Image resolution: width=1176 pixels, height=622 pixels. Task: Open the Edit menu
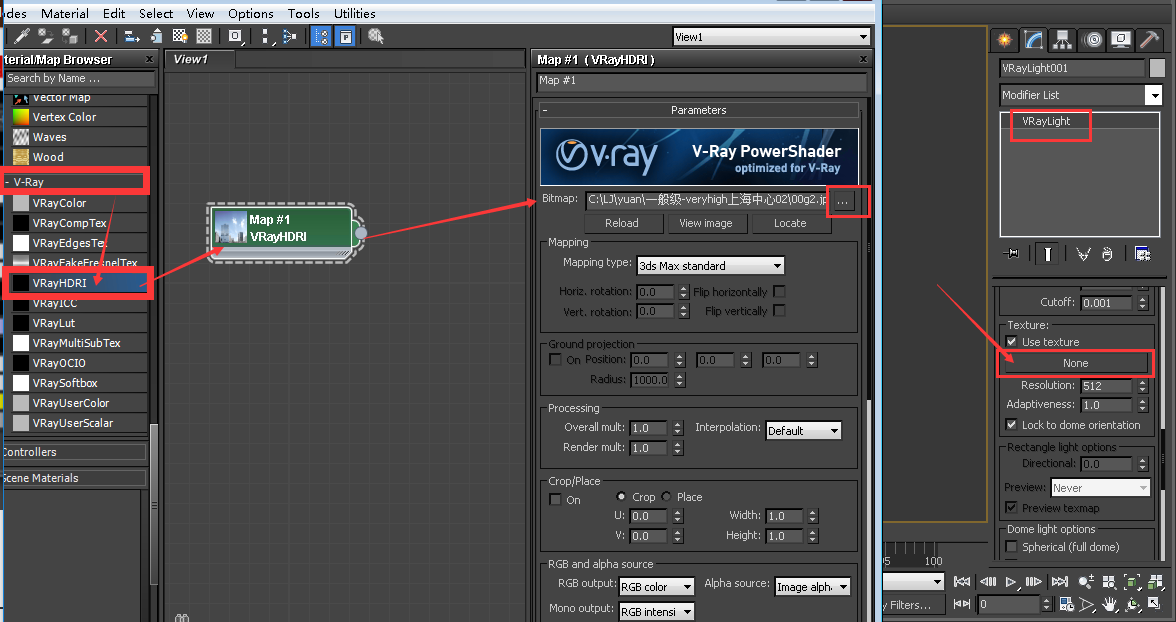114,14
